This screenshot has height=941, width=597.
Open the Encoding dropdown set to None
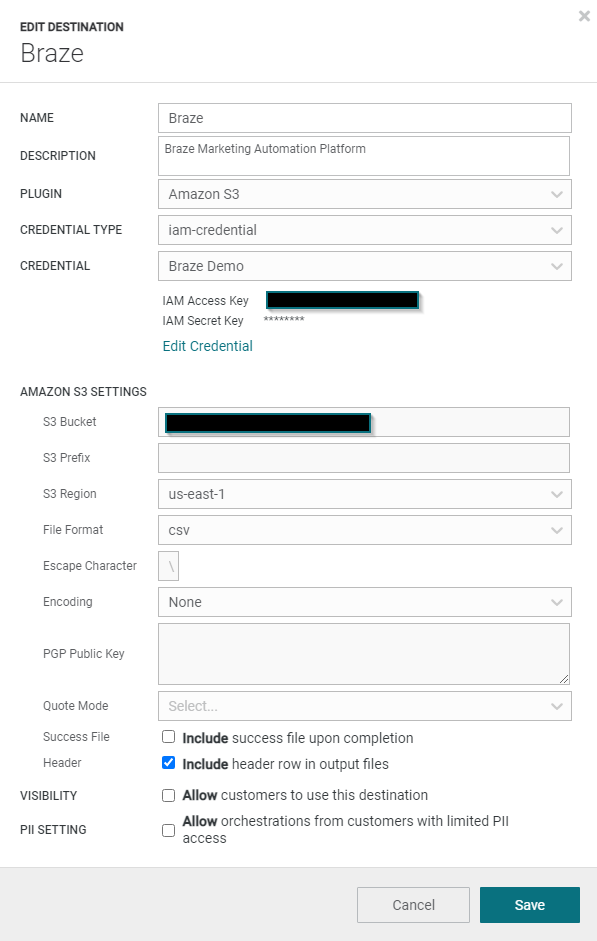(365, 602)
